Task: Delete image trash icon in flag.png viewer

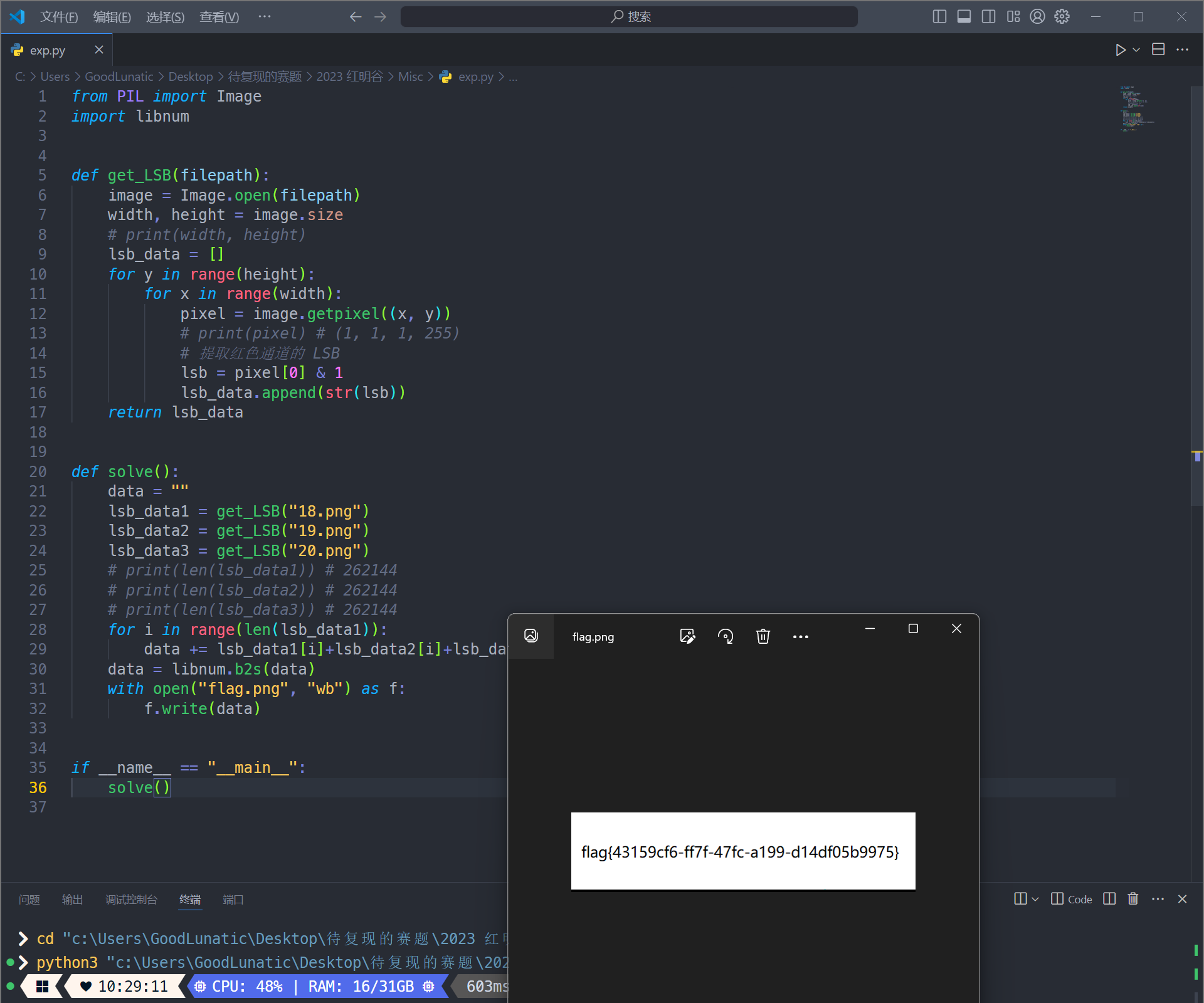Action: (763, 636)
